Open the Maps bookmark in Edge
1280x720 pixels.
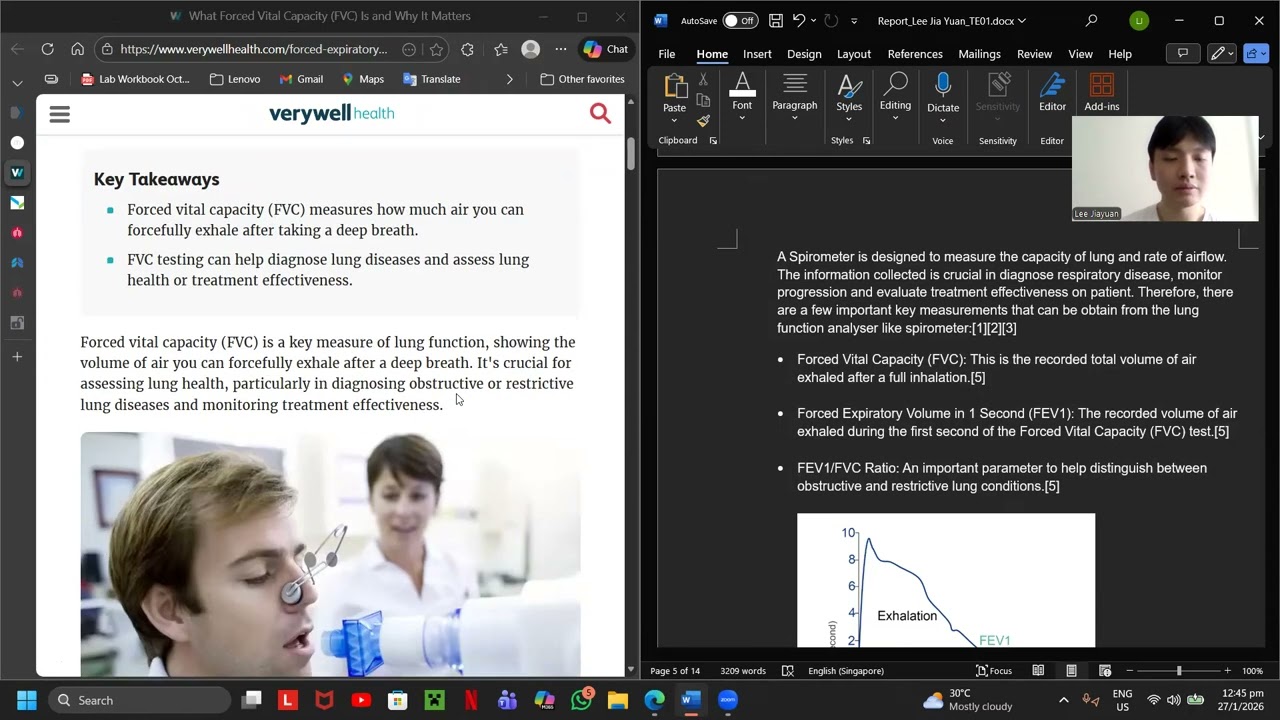[x=362, y=79]
